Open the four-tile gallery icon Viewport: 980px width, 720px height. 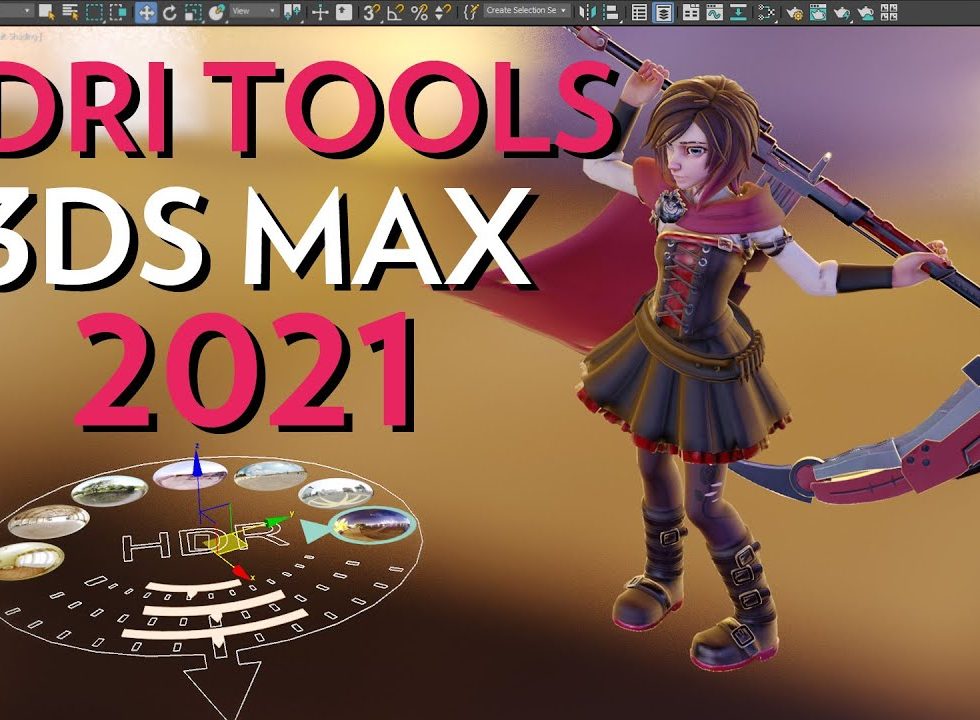click(889, 12)
